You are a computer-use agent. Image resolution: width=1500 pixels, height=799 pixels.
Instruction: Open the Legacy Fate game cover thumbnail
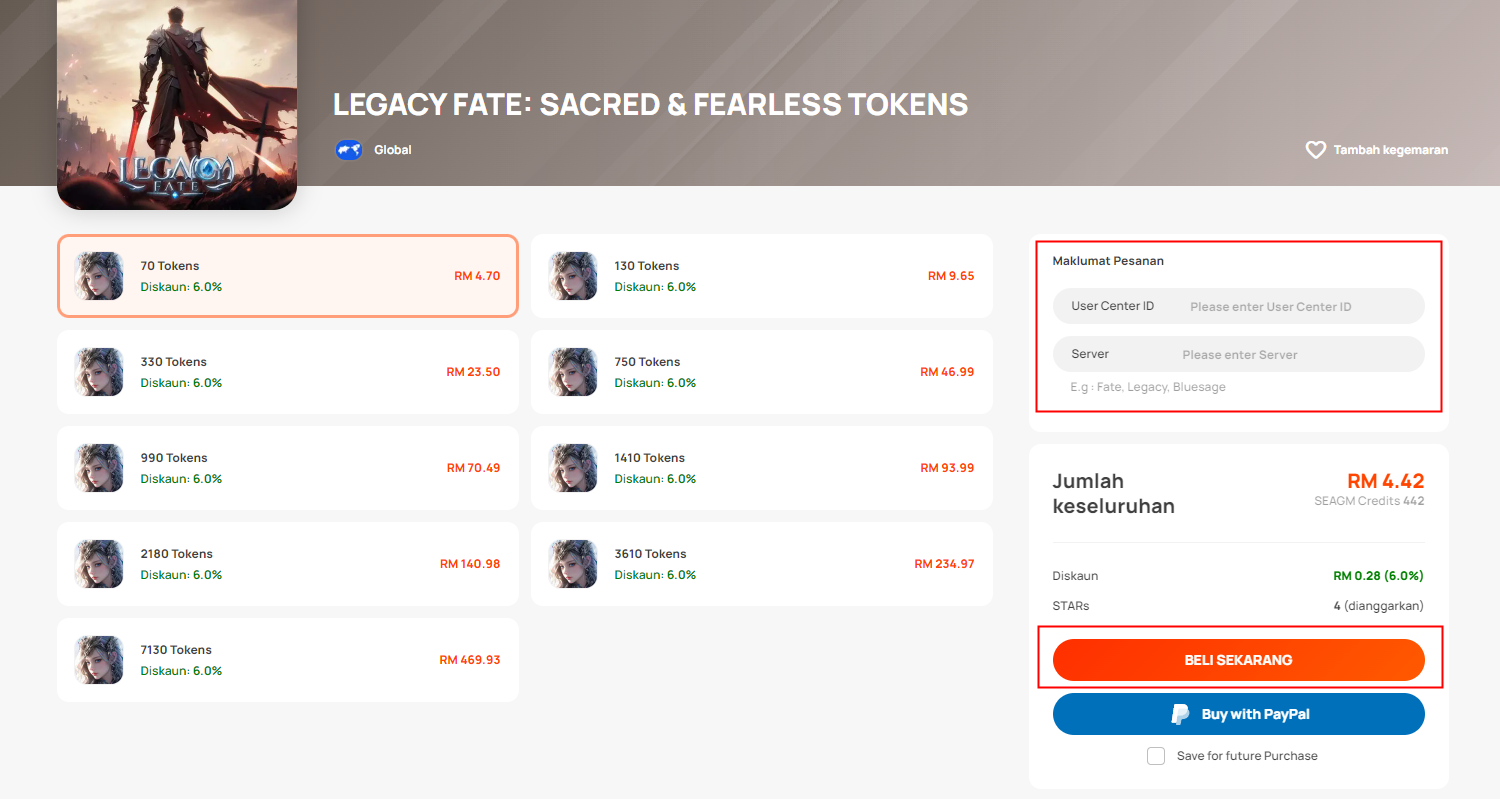point(177,105)
